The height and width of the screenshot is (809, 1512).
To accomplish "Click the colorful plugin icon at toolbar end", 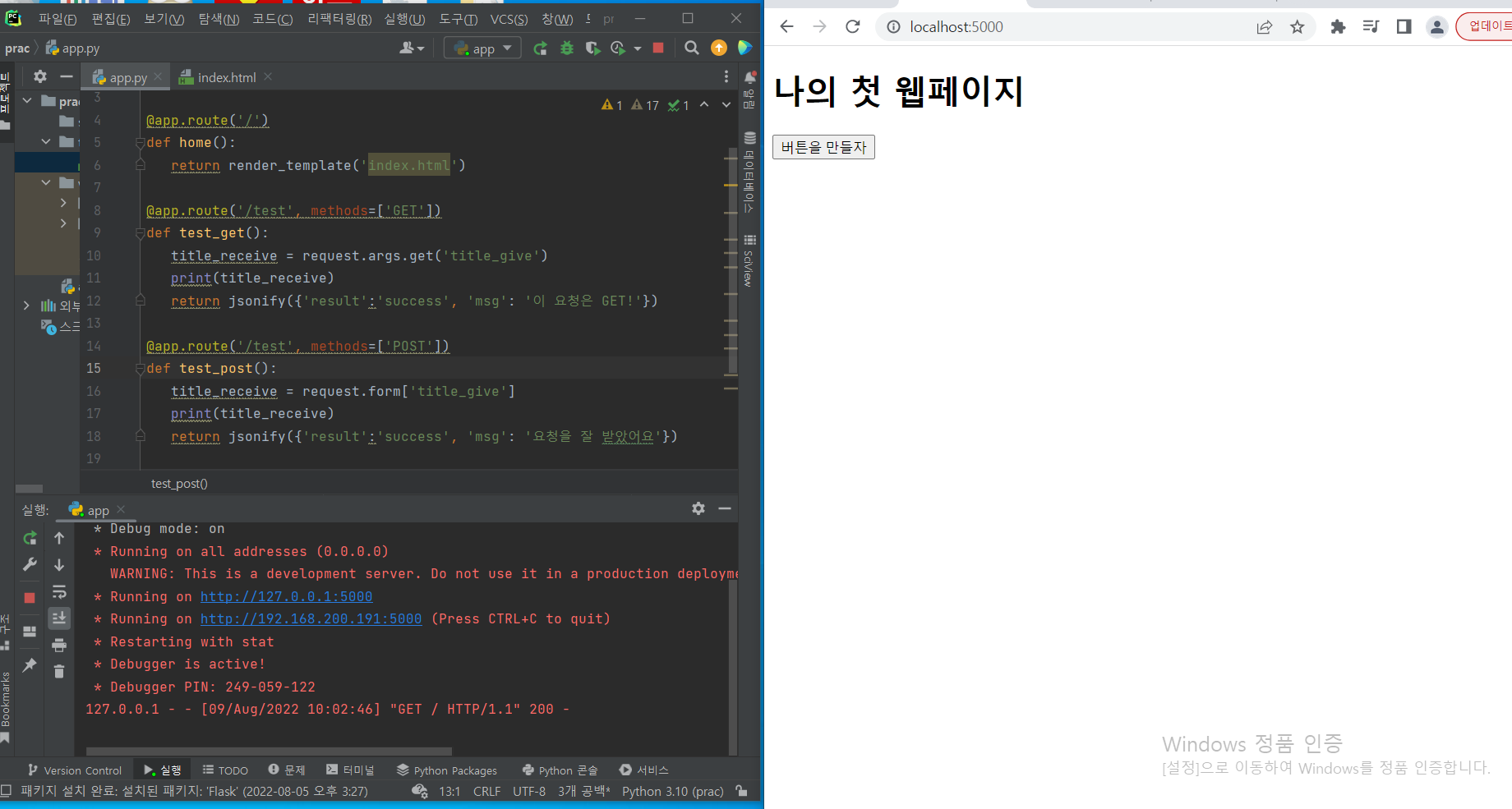I will 745,48.
